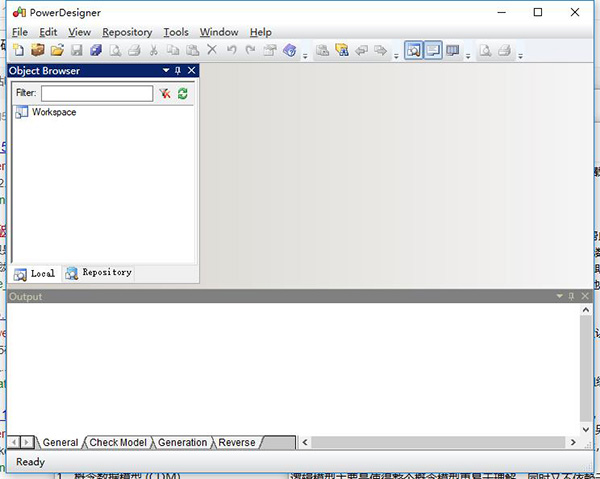Select the Reverse output tab
The width and height of the screenshot is (600, 479).
click(236, 443)
